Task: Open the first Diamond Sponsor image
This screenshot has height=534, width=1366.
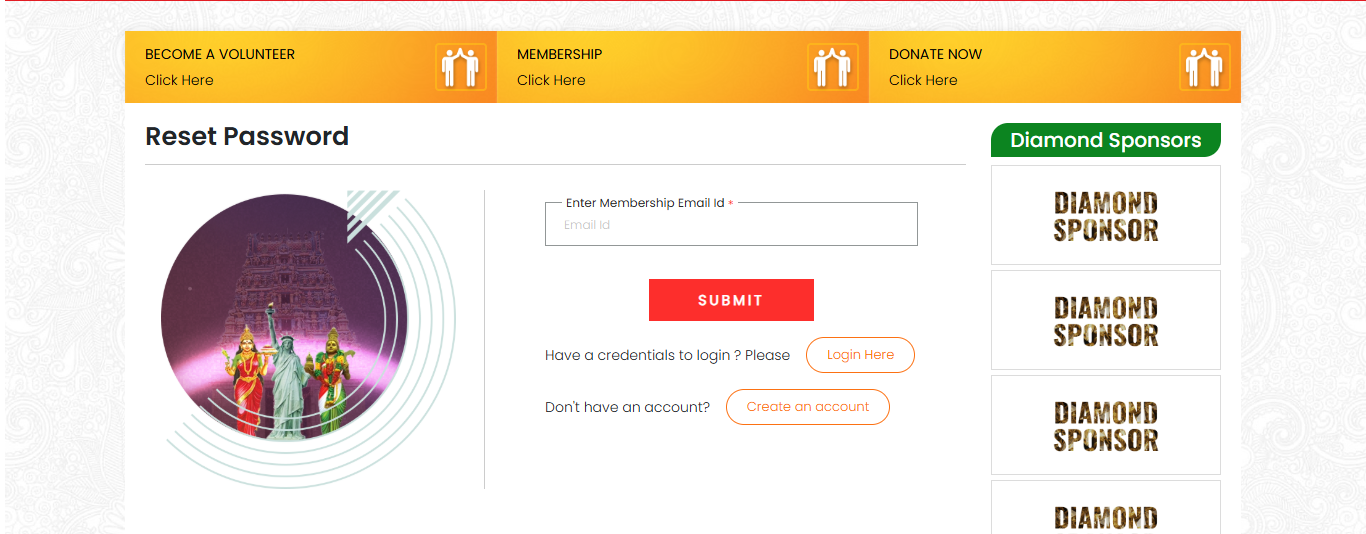Action: tap(1106, 215)
